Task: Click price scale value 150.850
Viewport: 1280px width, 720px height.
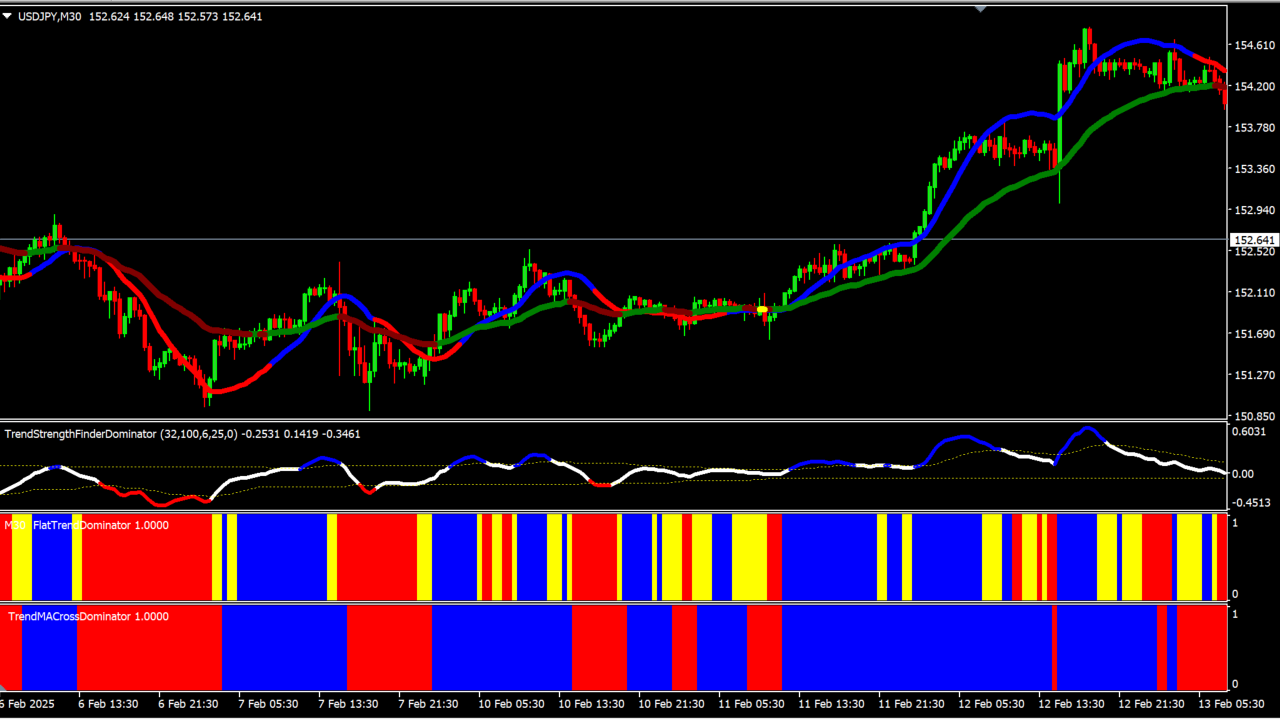Action: 1256,416
